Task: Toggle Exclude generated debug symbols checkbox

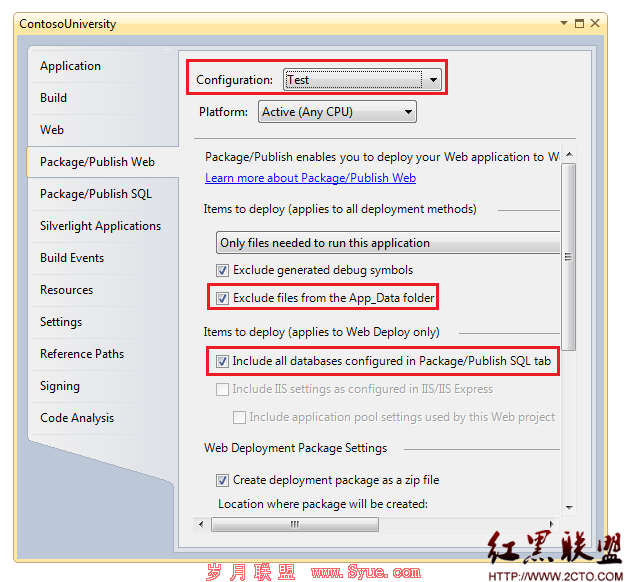Action: (x=222, y=270)
